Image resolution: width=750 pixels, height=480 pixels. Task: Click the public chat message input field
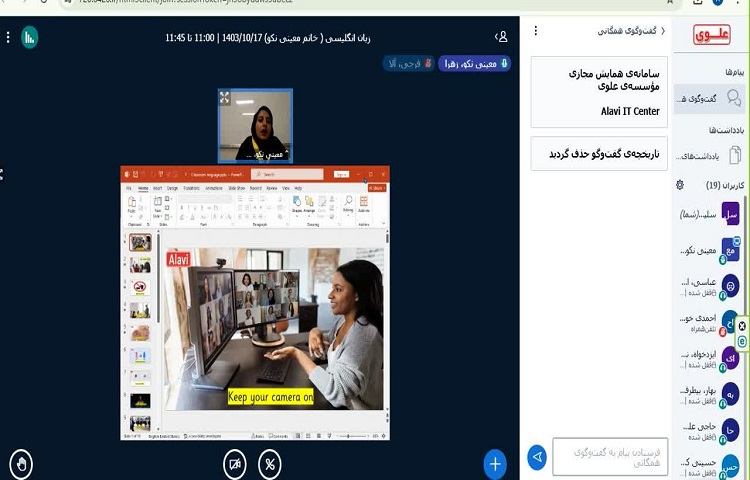click(x=610, y=458)
